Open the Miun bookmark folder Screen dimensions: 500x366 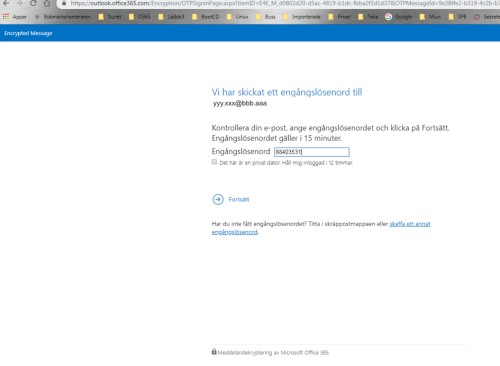430,16
